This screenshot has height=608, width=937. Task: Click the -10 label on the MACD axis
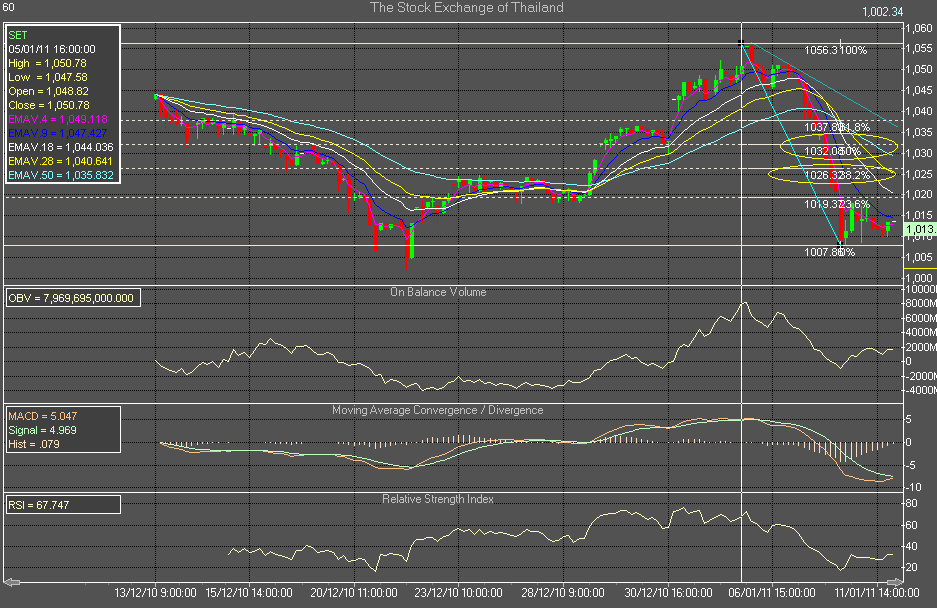point(913,487)
